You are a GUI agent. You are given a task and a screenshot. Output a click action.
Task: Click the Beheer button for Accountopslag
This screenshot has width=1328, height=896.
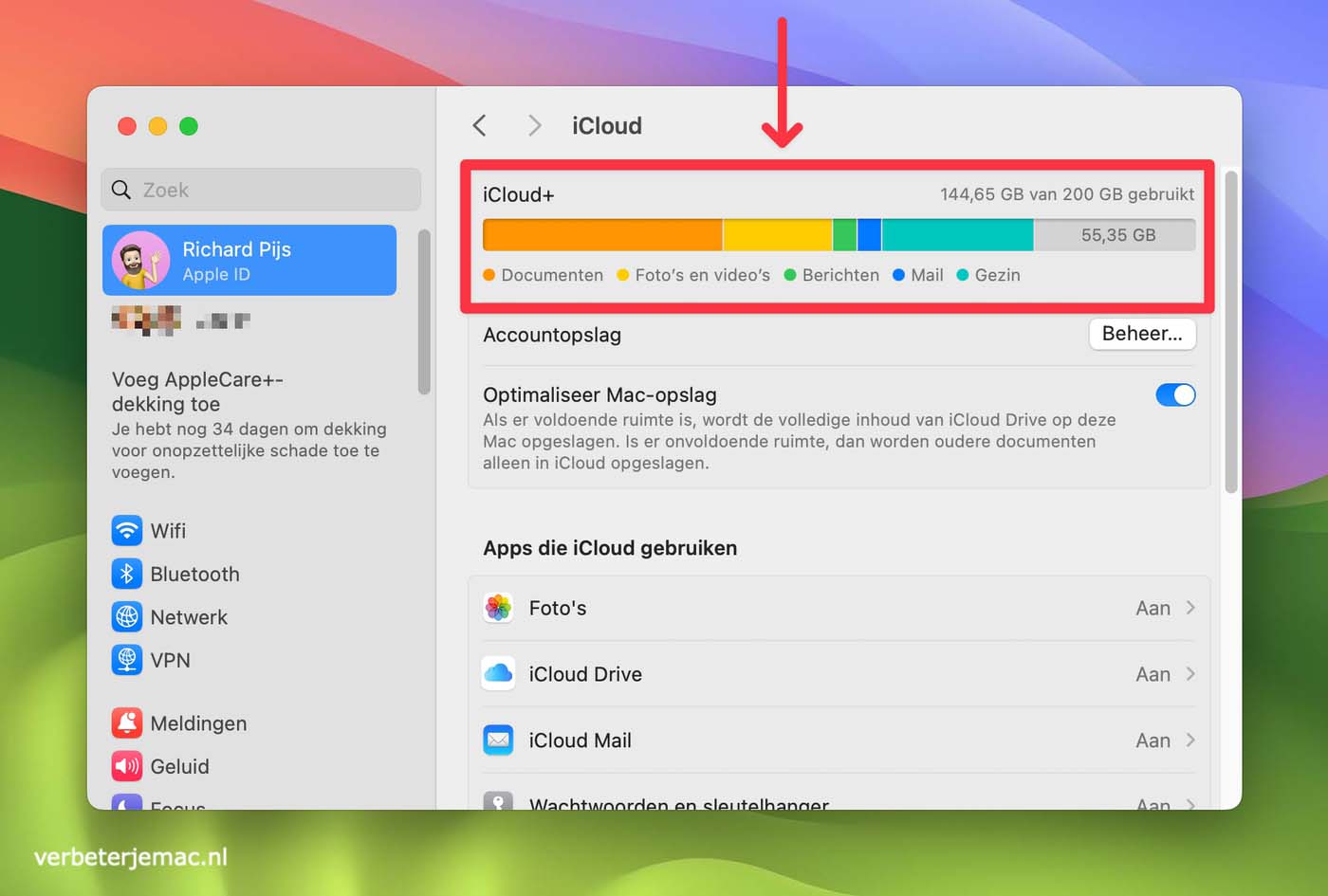pyautogui.click(x=1142, y=334)
